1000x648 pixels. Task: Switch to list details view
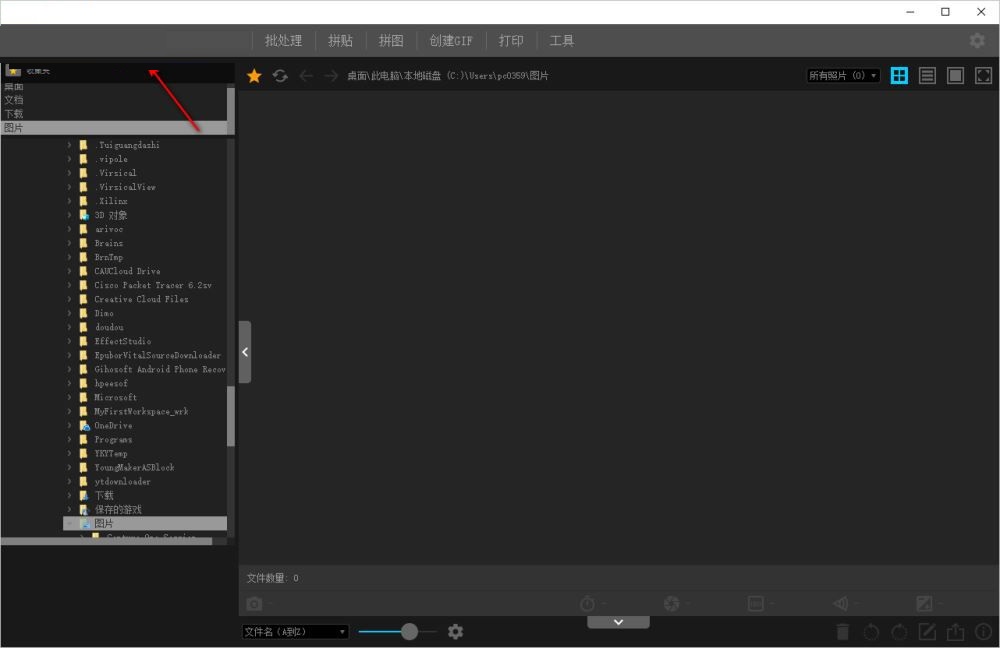pyautogui.click(x=927, y=75)
